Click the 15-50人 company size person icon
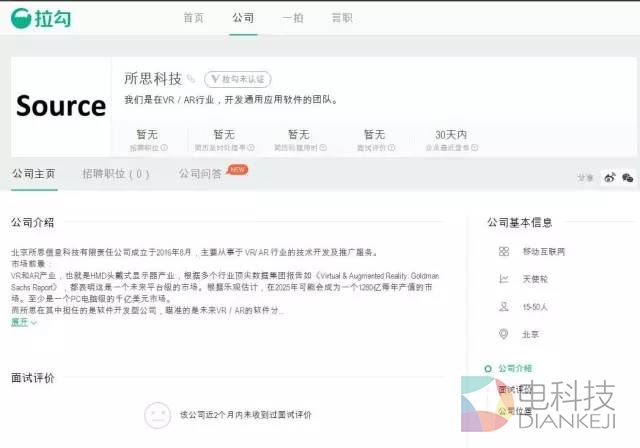 504,306
